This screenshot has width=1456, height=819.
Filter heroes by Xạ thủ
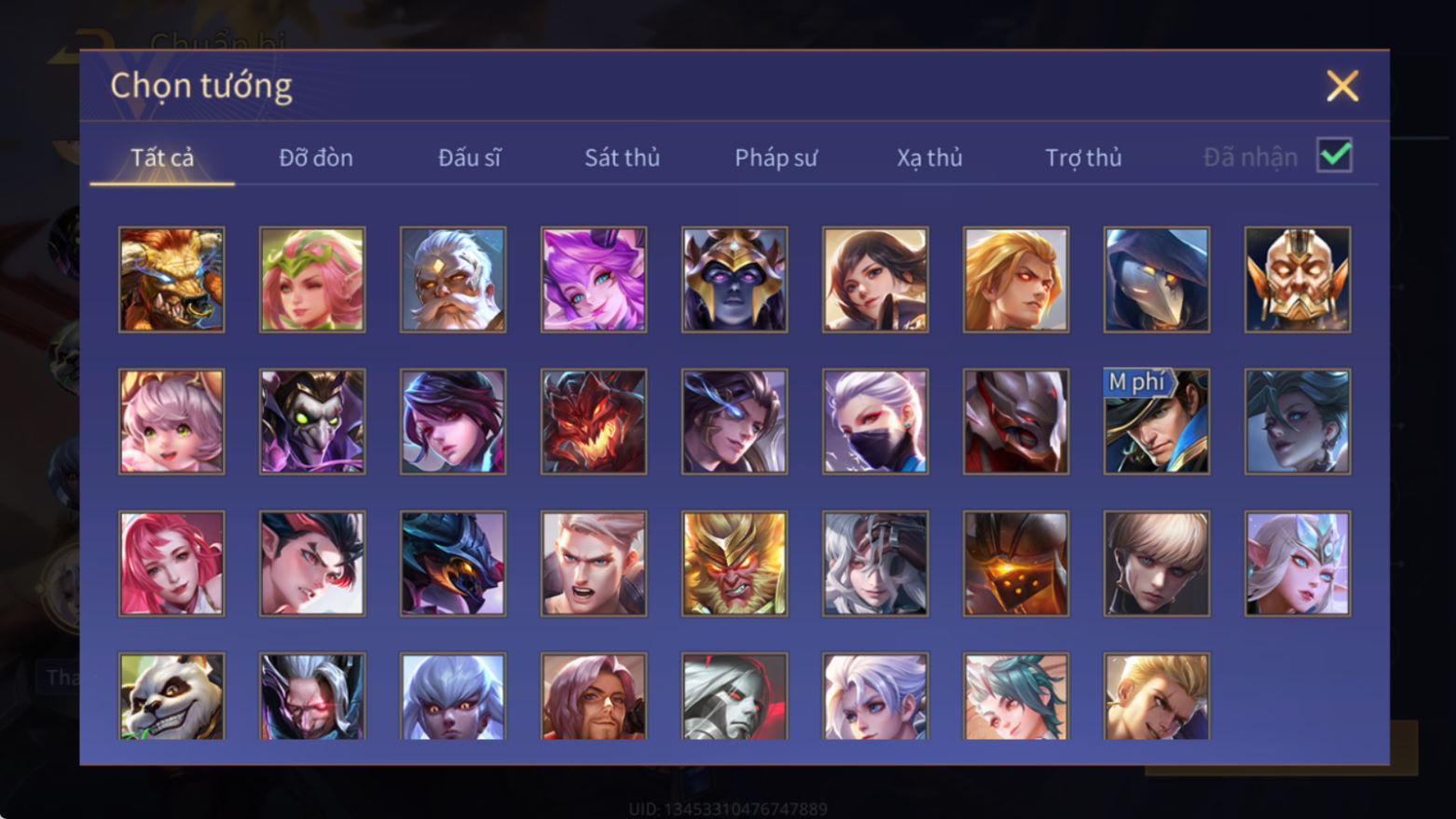coord(929,157)
